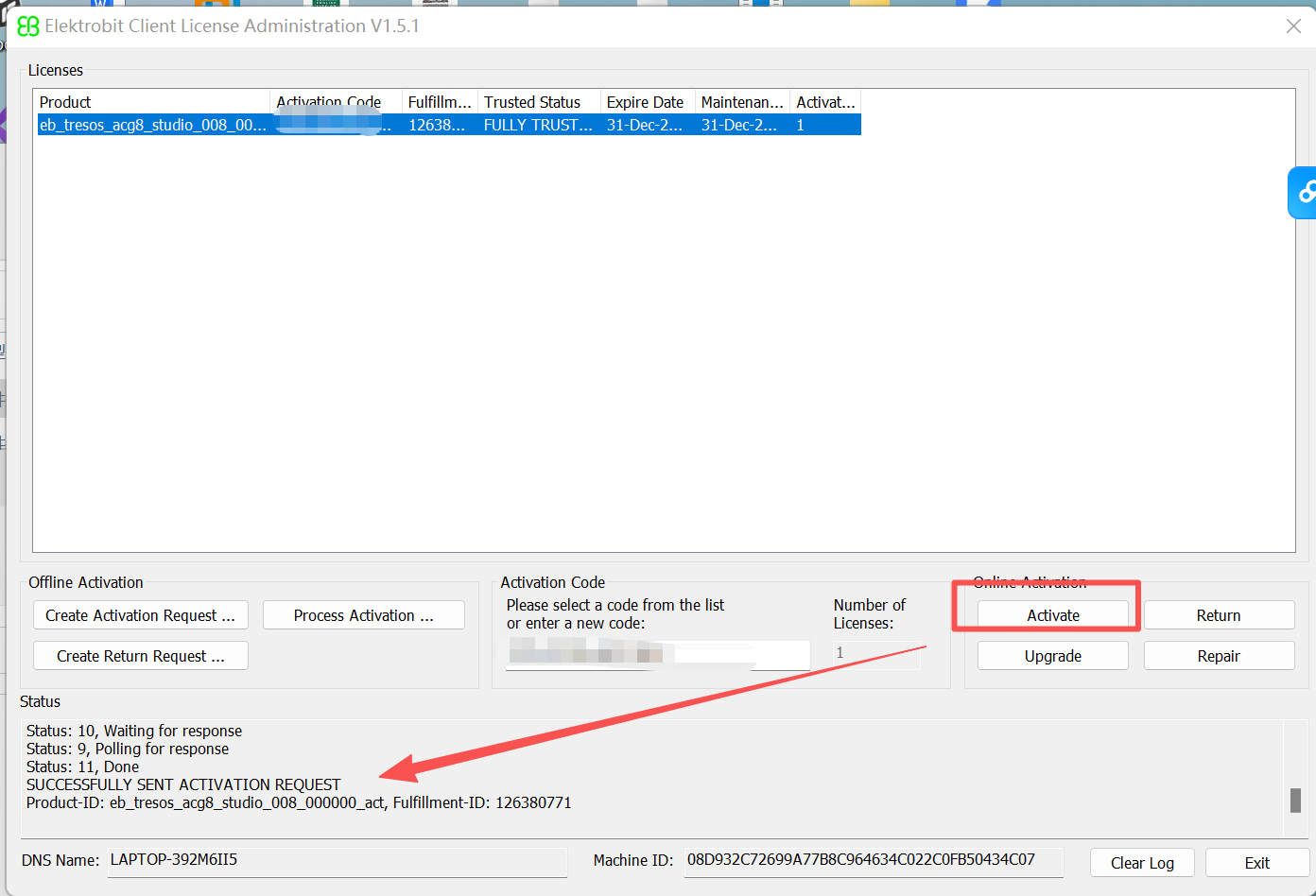Click the 12638... fulfillment cell
This screenshot has height=896, width=1316.
437,125
